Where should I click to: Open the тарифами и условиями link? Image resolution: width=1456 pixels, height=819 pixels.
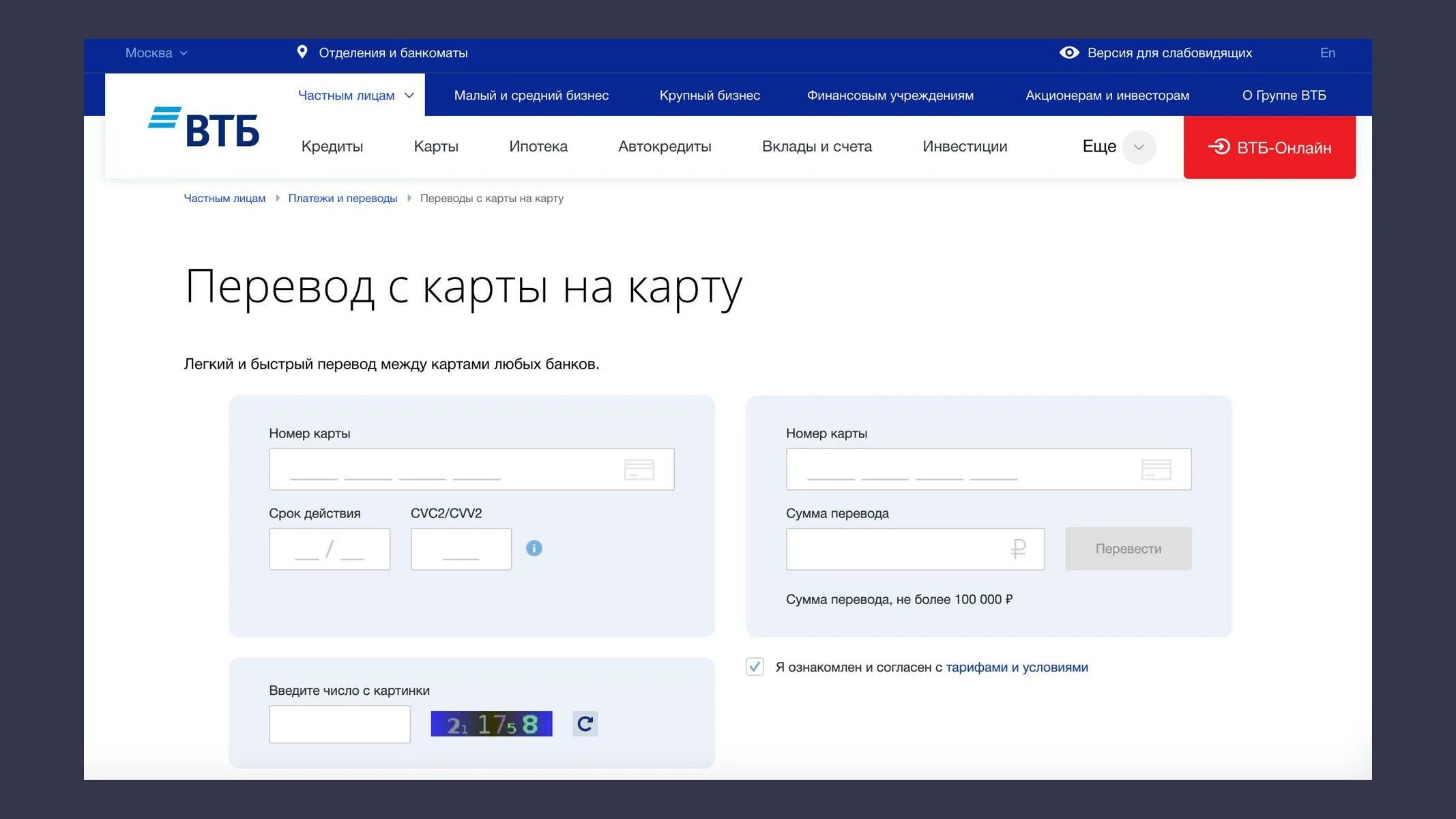(x=1016, y=667)
